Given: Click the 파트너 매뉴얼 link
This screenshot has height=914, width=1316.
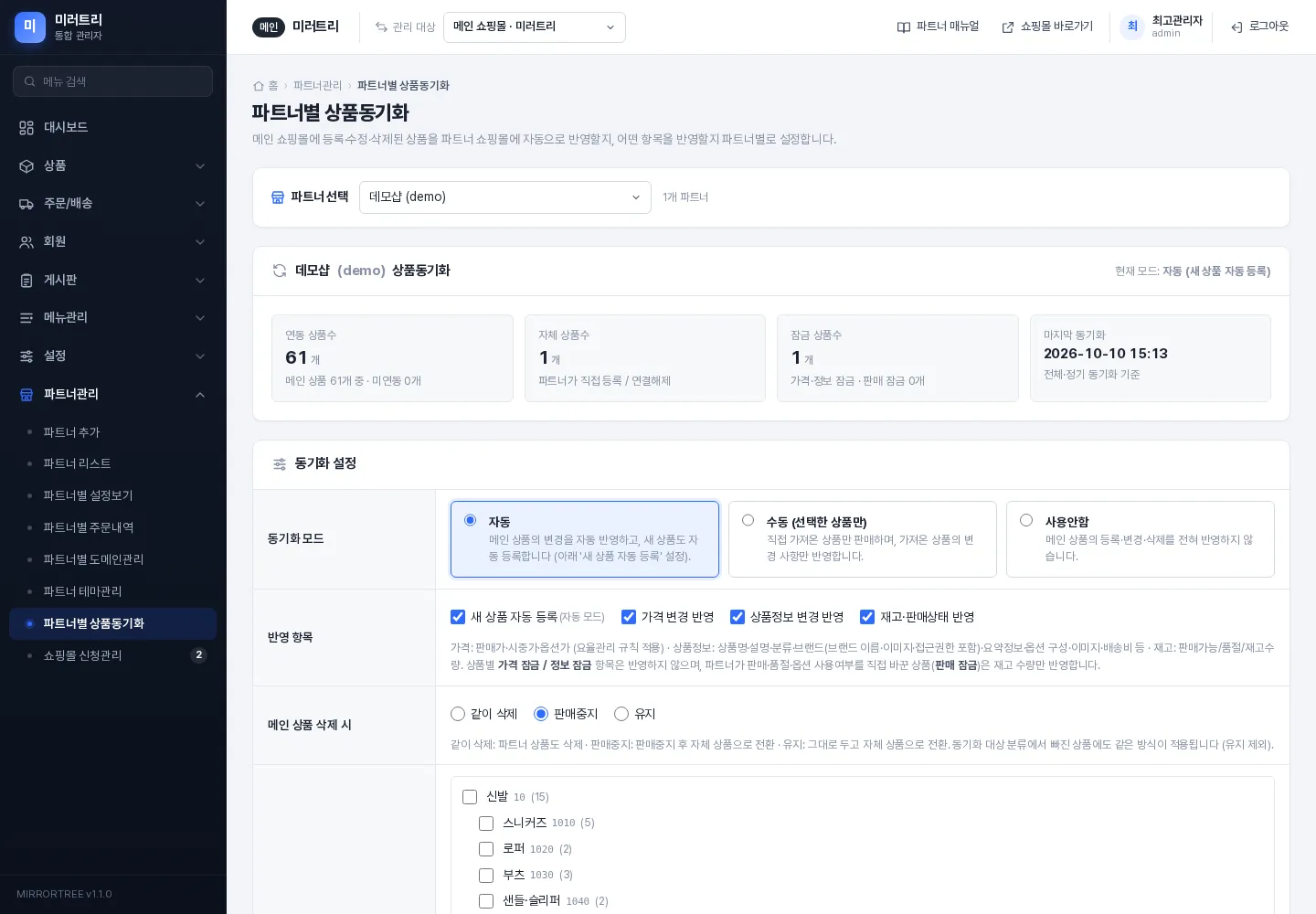Looking at the screenshot, I should [938, 27].
